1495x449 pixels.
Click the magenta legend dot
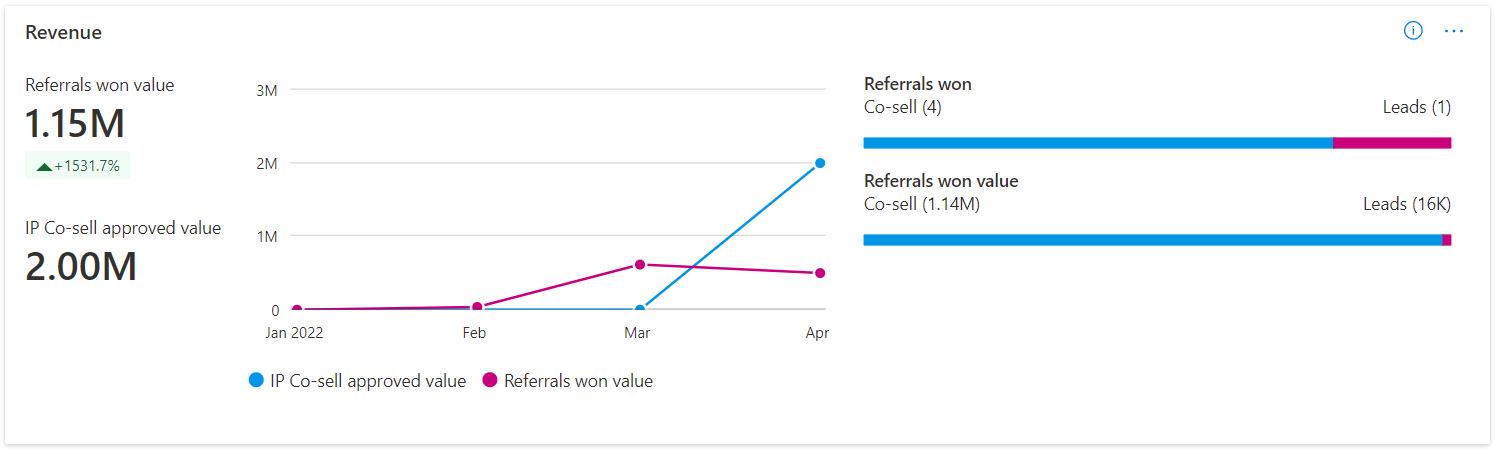(x=490, y=381)
